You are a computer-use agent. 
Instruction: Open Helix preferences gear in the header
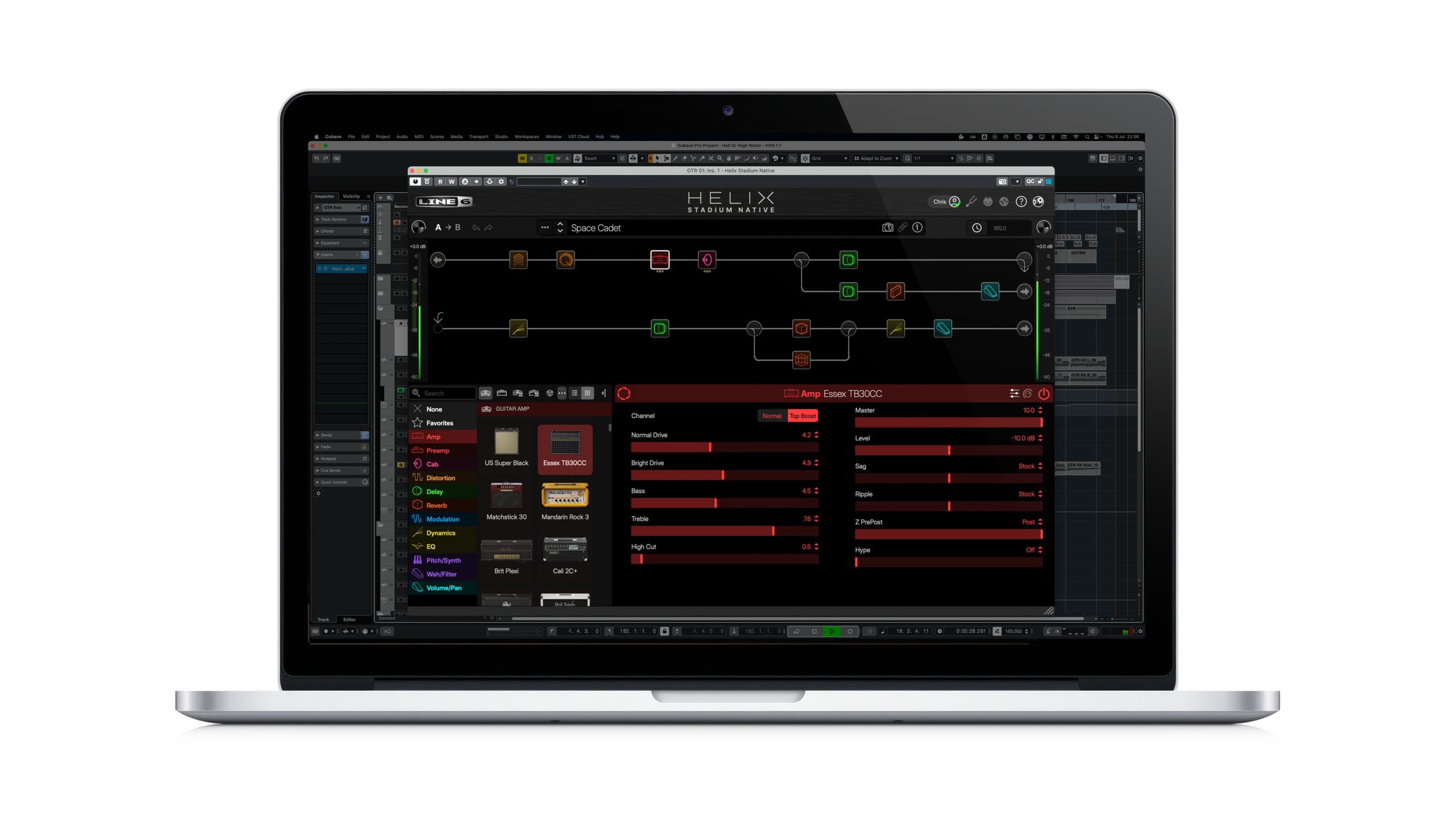pos(1038,201)
